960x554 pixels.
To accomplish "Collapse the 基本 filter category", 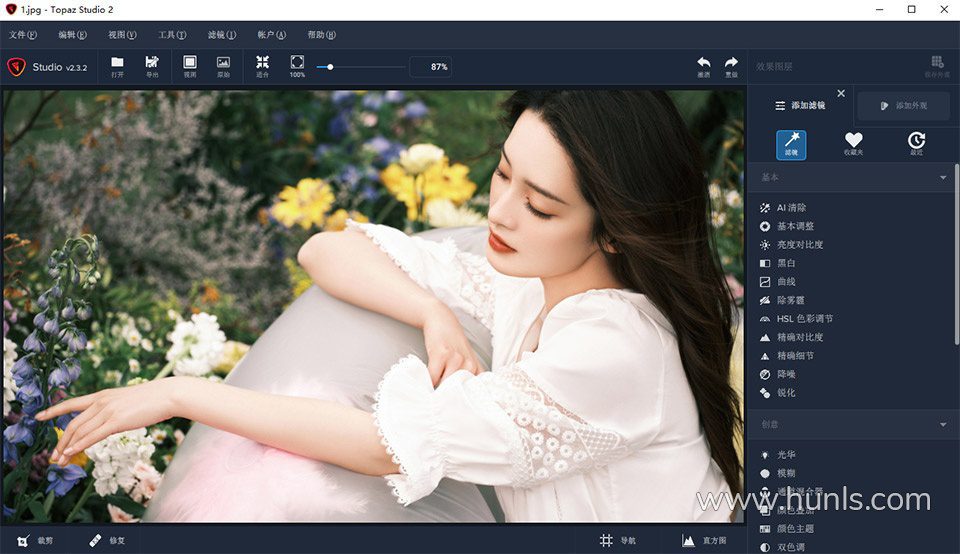I will (x=942, y=178).
